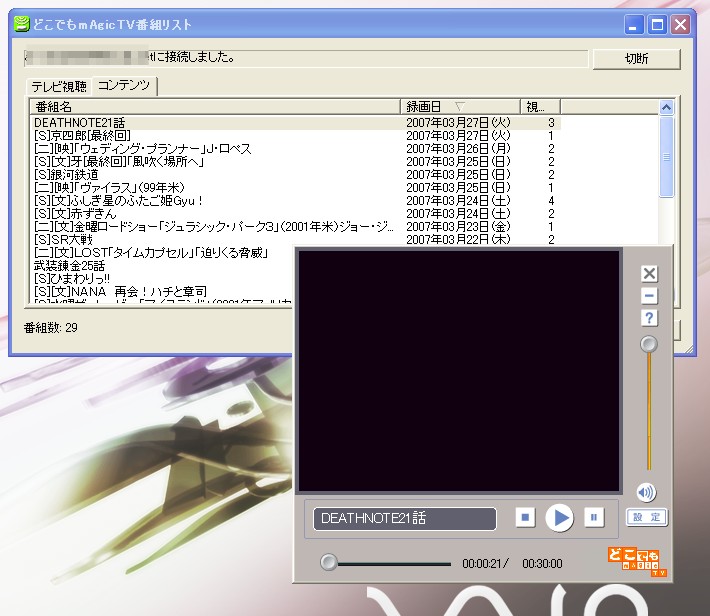The width and height of the screenshot is (710, 616).
Task: Close the どこでもmAgicTV番組リスト window
Action: (x=681, y=24)
